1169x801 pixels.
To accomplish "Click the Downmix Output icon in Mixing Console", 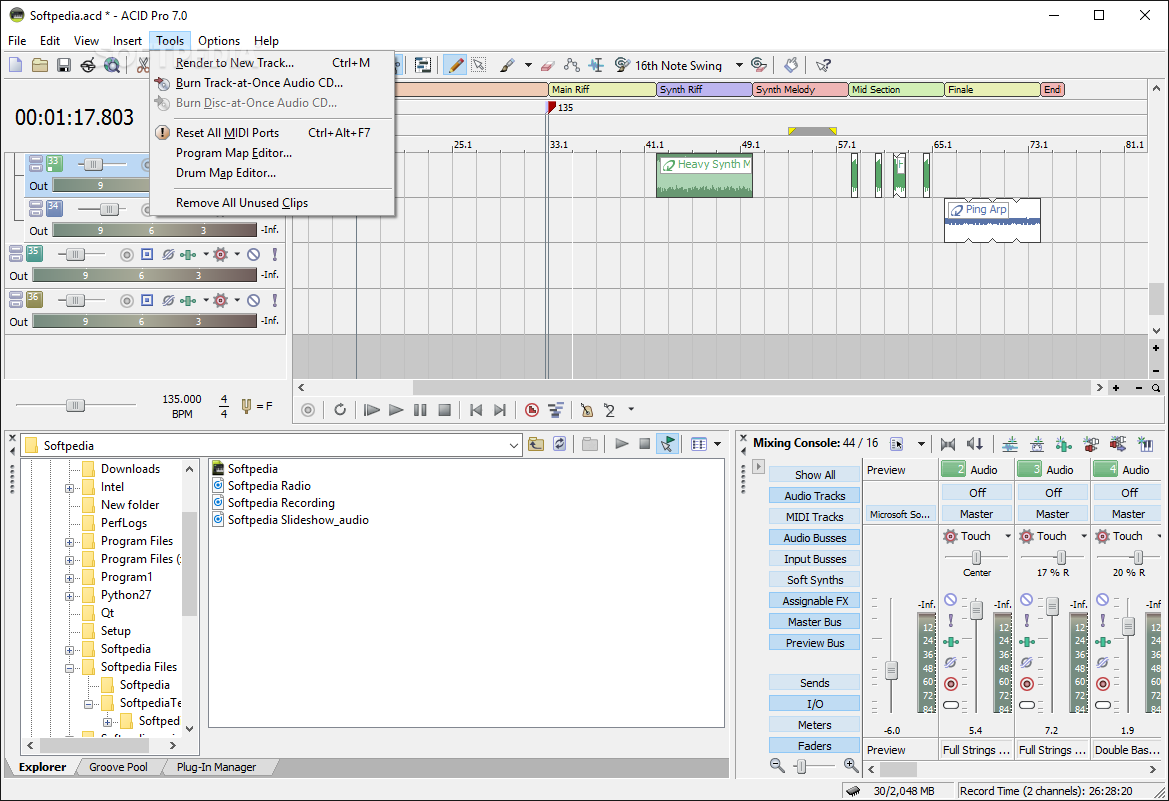I will [948, 444].
